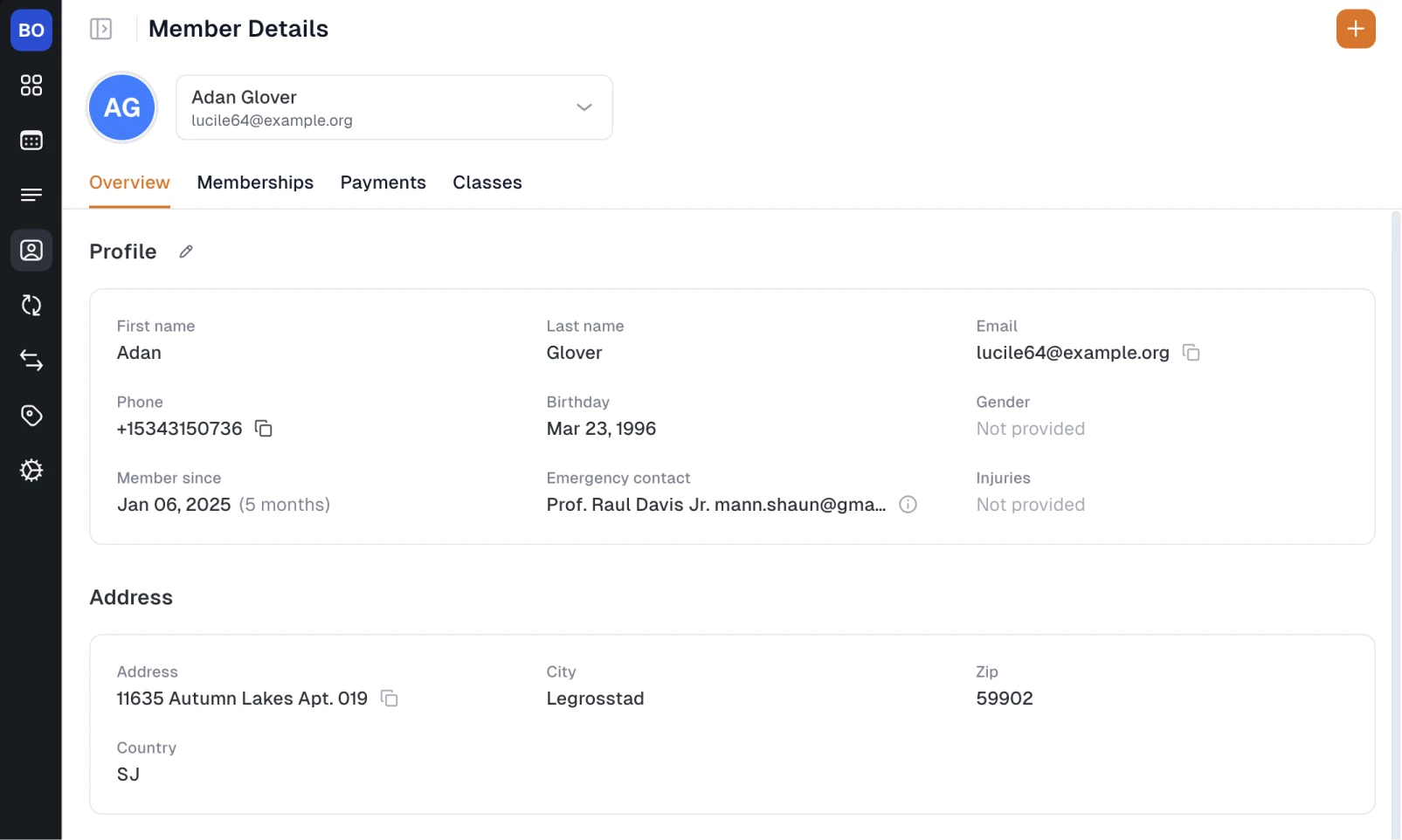
Task: Switch to the Memberships tab
Action: 255,182
